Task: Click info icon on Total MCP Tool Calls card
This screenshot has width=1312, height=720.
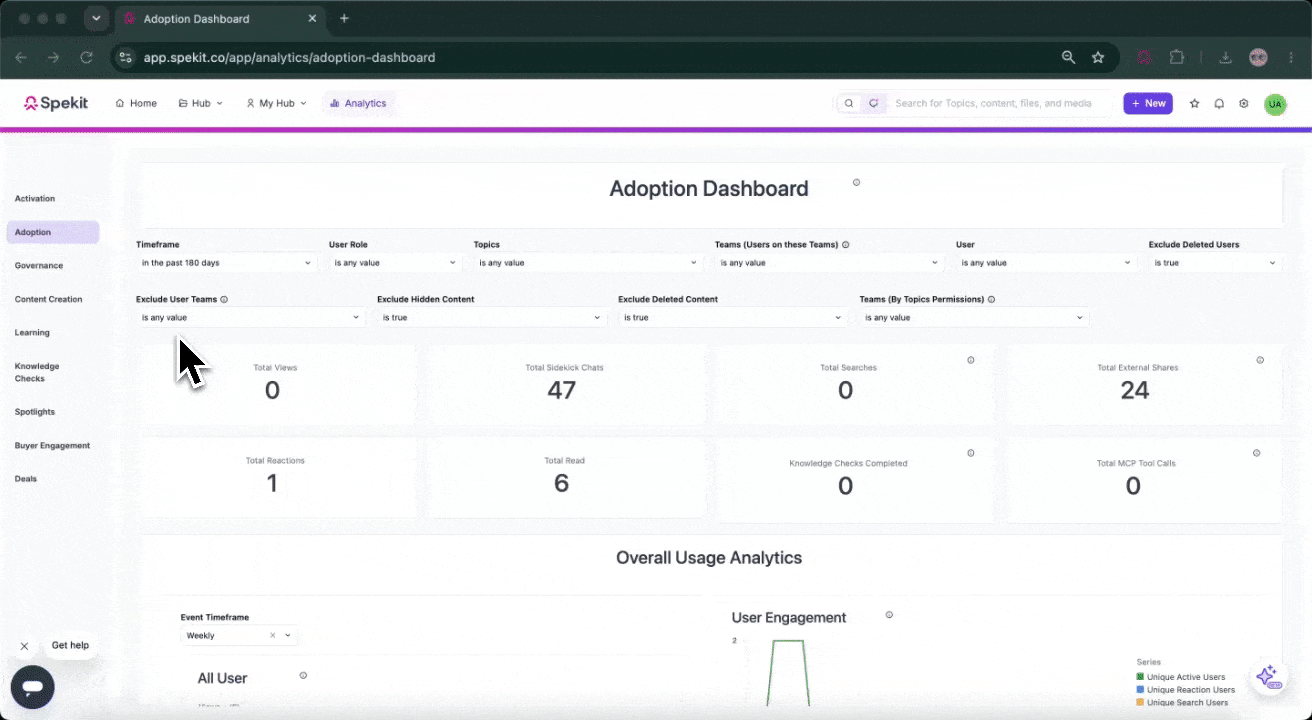Action: (x=1257, y=453)
